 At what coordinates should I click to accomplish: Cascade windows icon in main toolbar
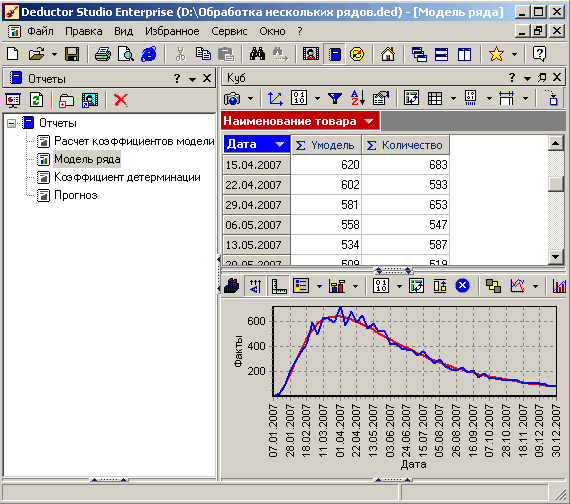coord(419,54)
